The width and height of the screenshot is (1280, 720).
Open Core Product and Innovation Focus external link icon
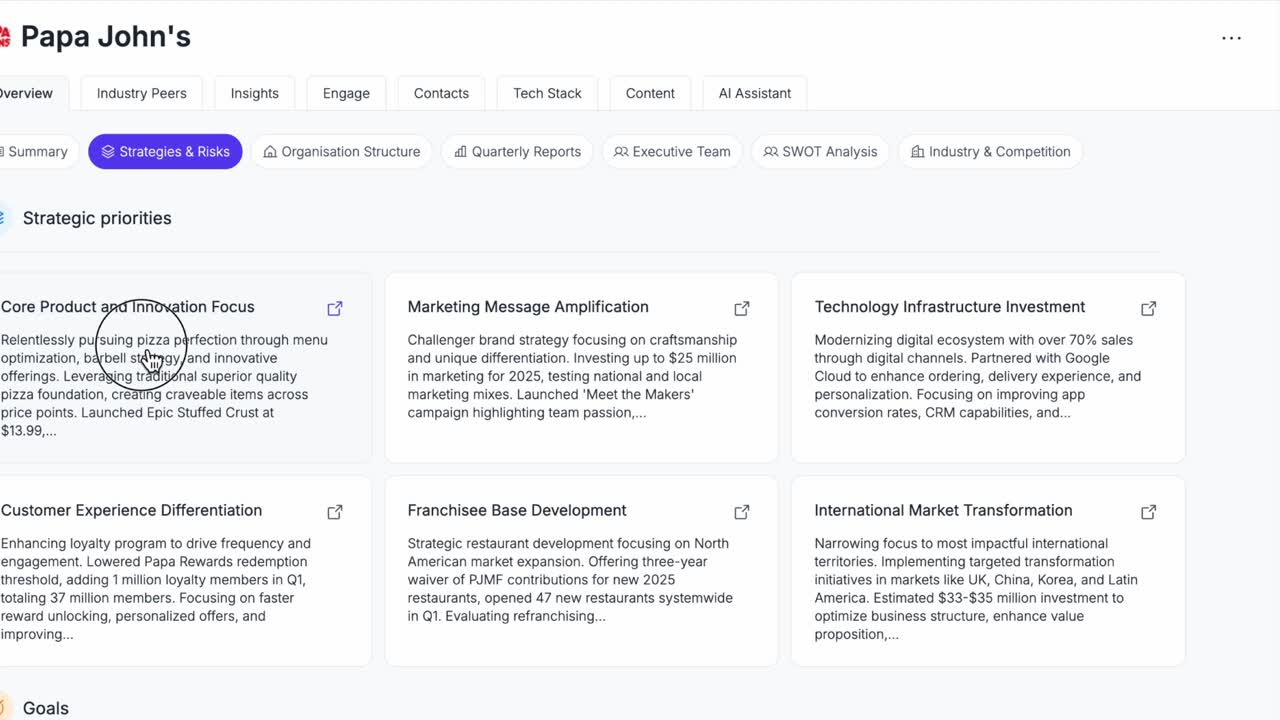point(335,308)
